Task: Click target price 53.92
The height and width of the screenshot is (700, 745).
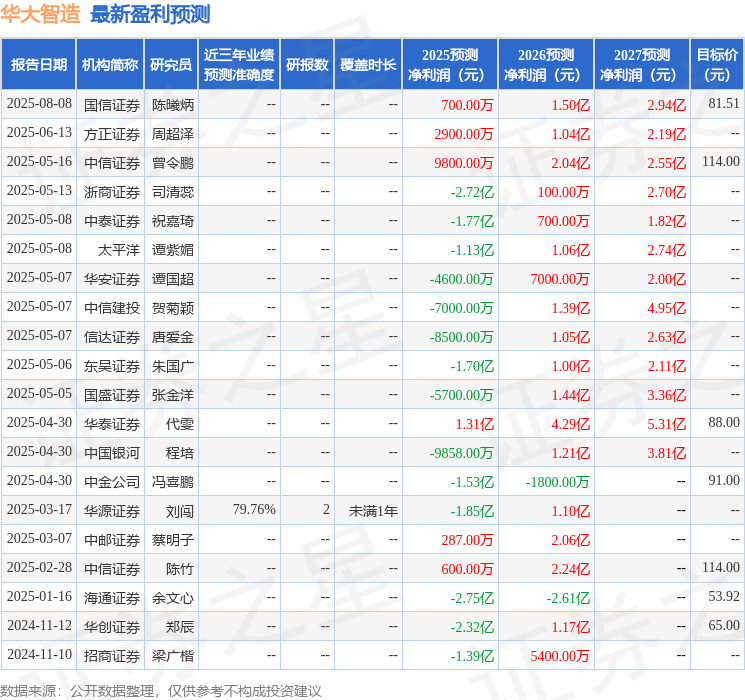Action: 724,596
